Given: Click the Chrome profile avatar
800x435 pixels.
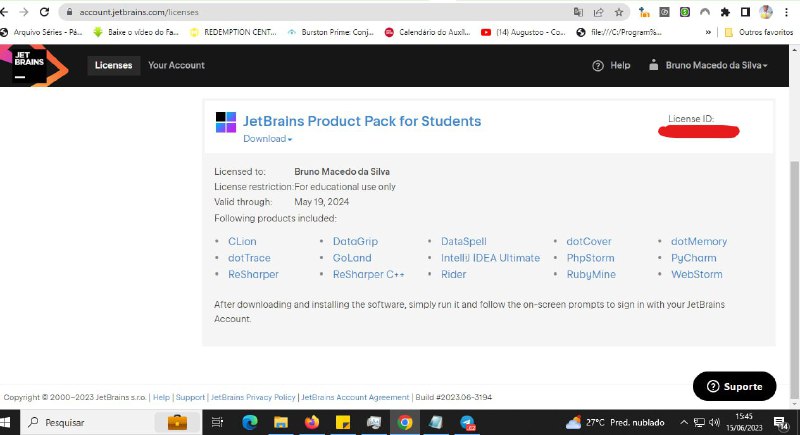Looking at the screenshot, I should tap(766, 12).
